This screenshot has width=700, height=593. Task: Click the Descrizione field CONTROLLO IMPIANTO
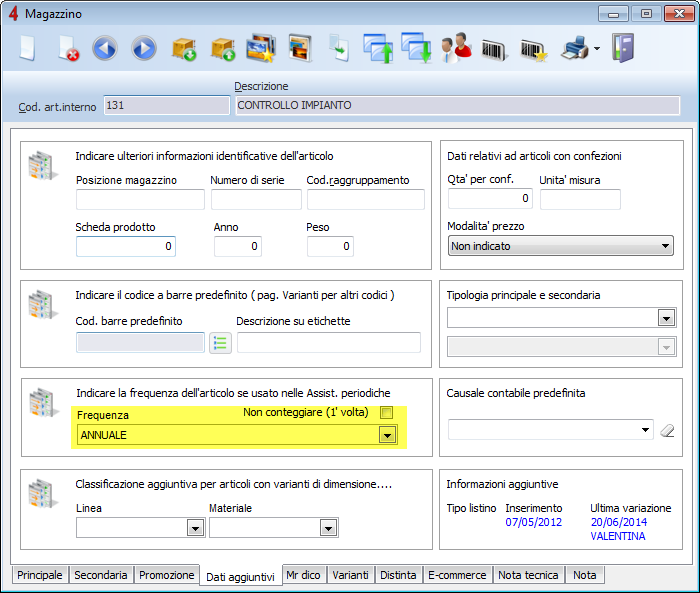coord(458,105)
